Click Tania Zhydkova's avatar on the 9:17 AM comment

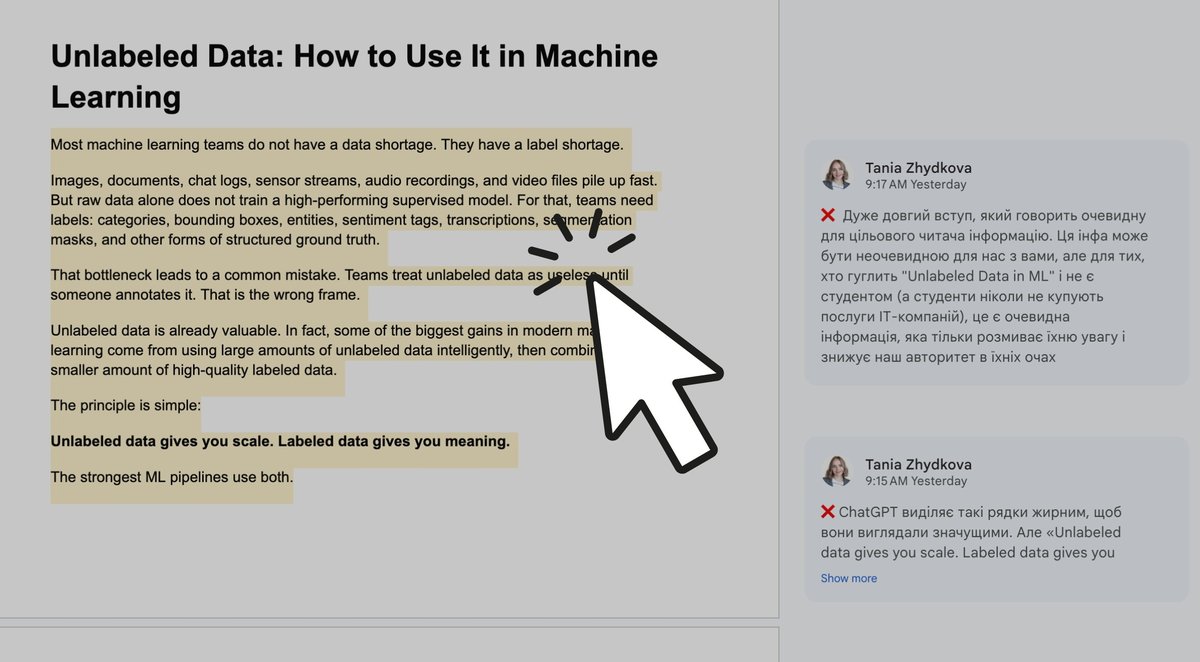pos(836,174)
